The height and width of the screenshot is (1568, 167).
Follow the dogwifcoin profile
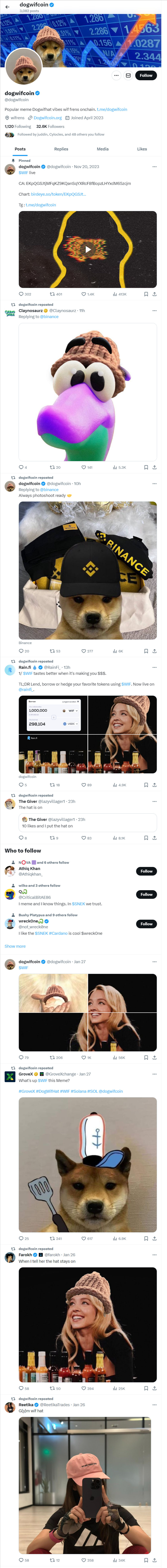tap(146, 76)
